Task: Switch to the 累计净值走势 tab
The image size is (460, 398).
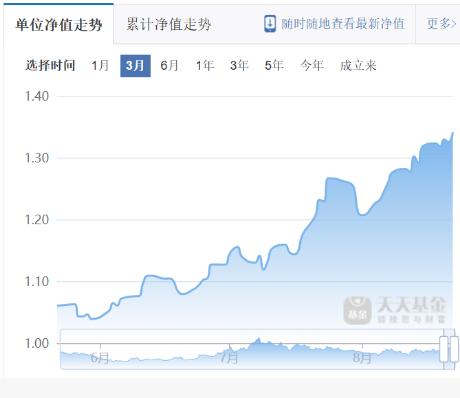Action: (168, 24)
